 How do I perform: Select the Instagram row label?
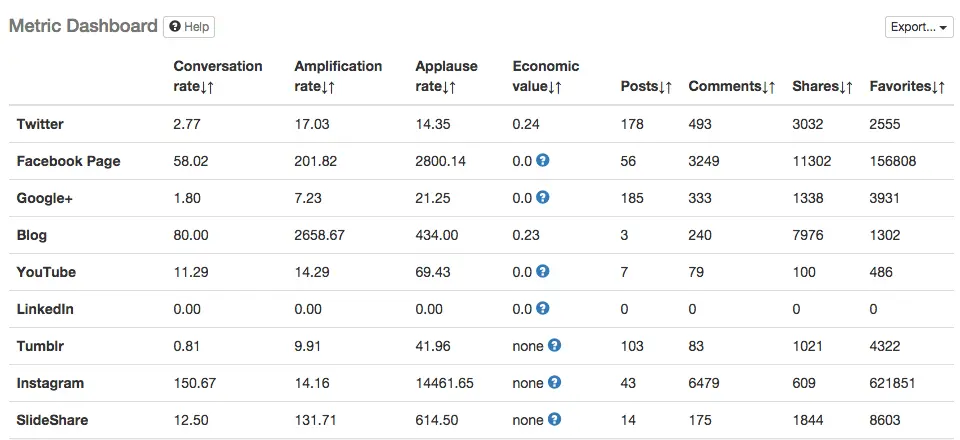click(50, 383)
